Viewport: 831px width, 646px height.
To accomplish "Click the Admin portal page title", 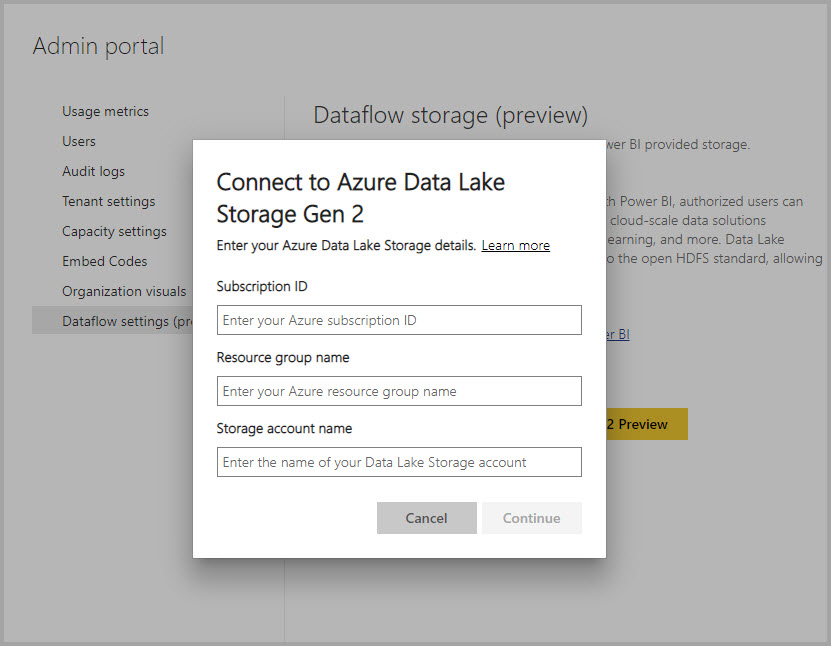I will [x=98, y=46].
